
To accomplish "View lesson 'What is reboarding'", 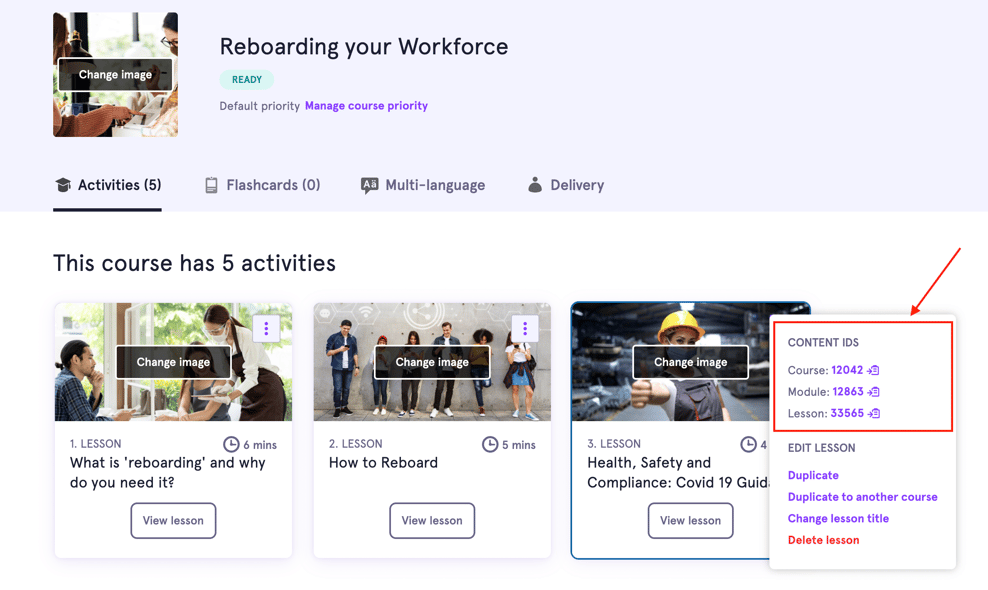I will pos(173,520).
